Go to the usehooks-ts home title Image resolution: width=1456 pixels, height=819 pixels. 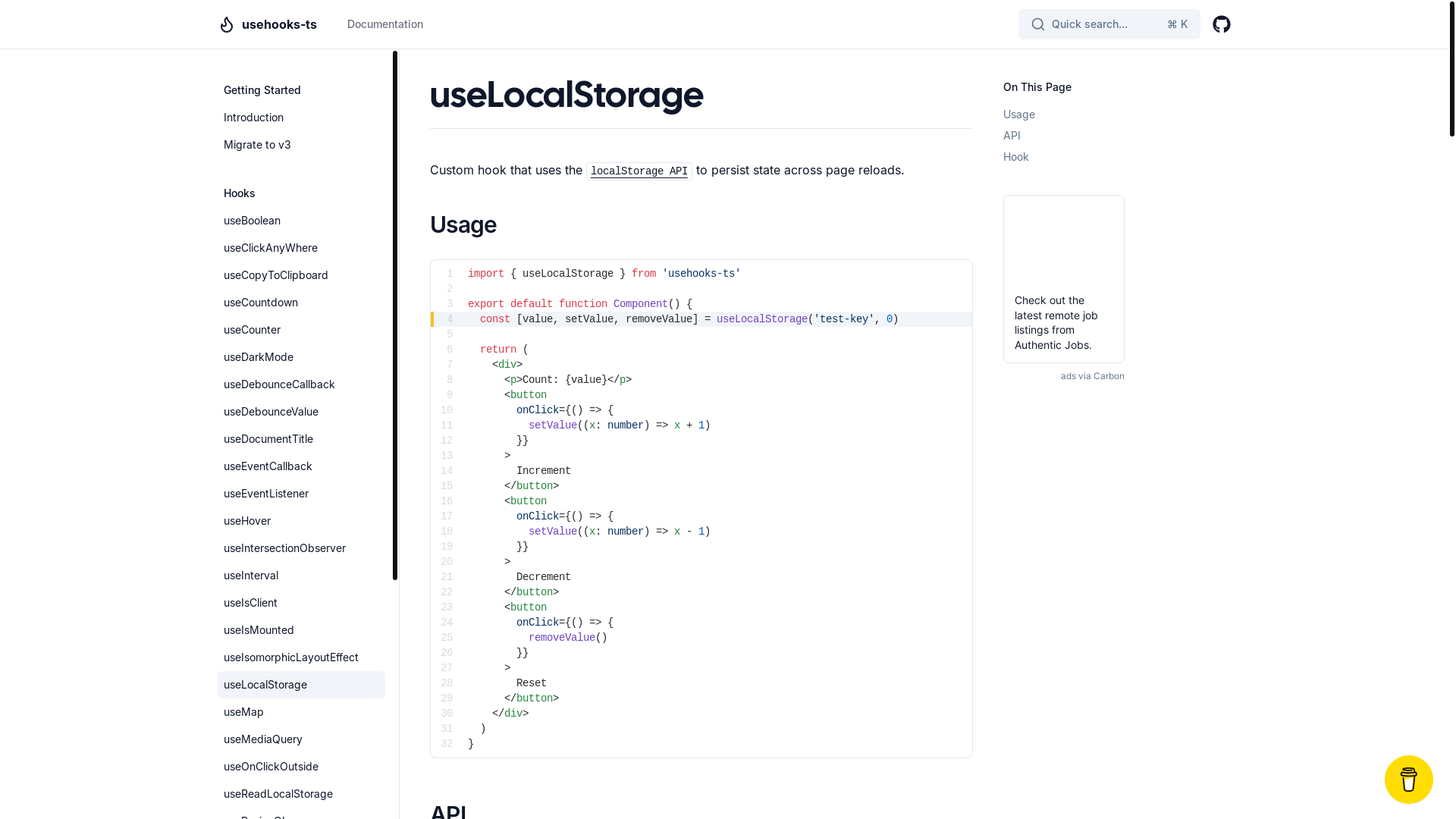coord(279,24)
